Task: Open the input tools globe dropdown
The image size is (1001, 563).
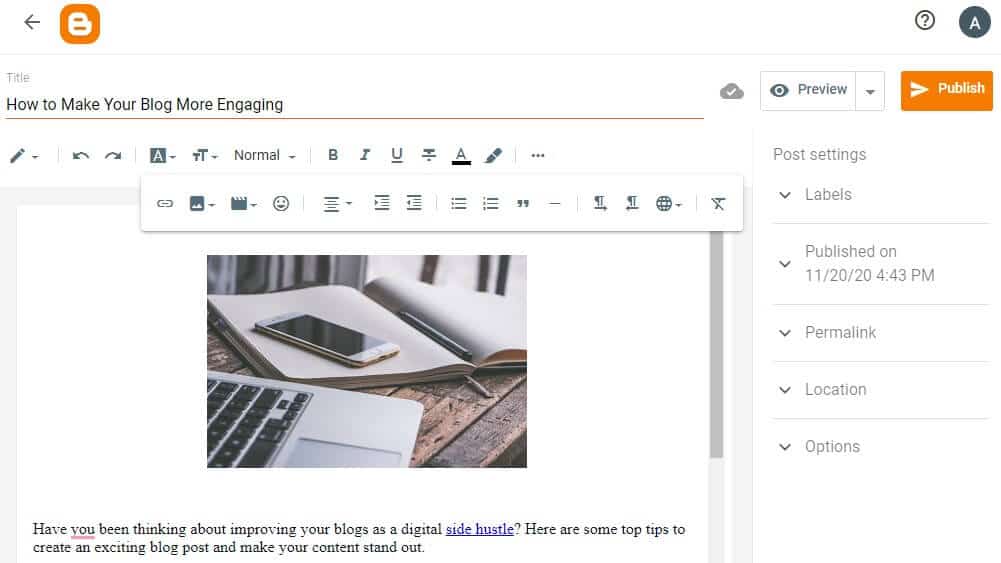Action: pyautogui.click(x=668, y=204)
